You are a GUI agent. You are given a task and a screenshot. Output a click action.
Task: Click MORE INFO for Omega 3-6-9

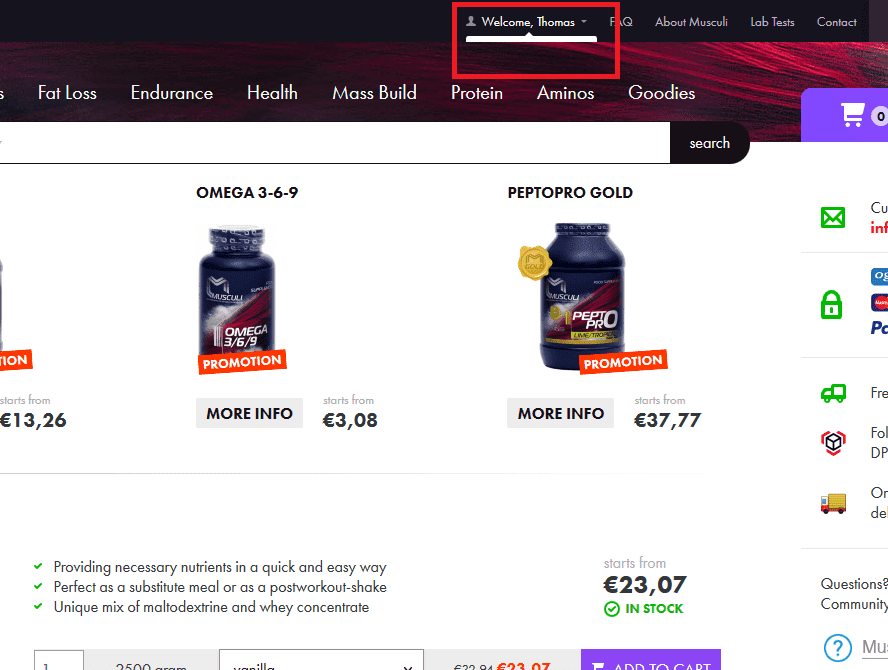coord(249,413)
